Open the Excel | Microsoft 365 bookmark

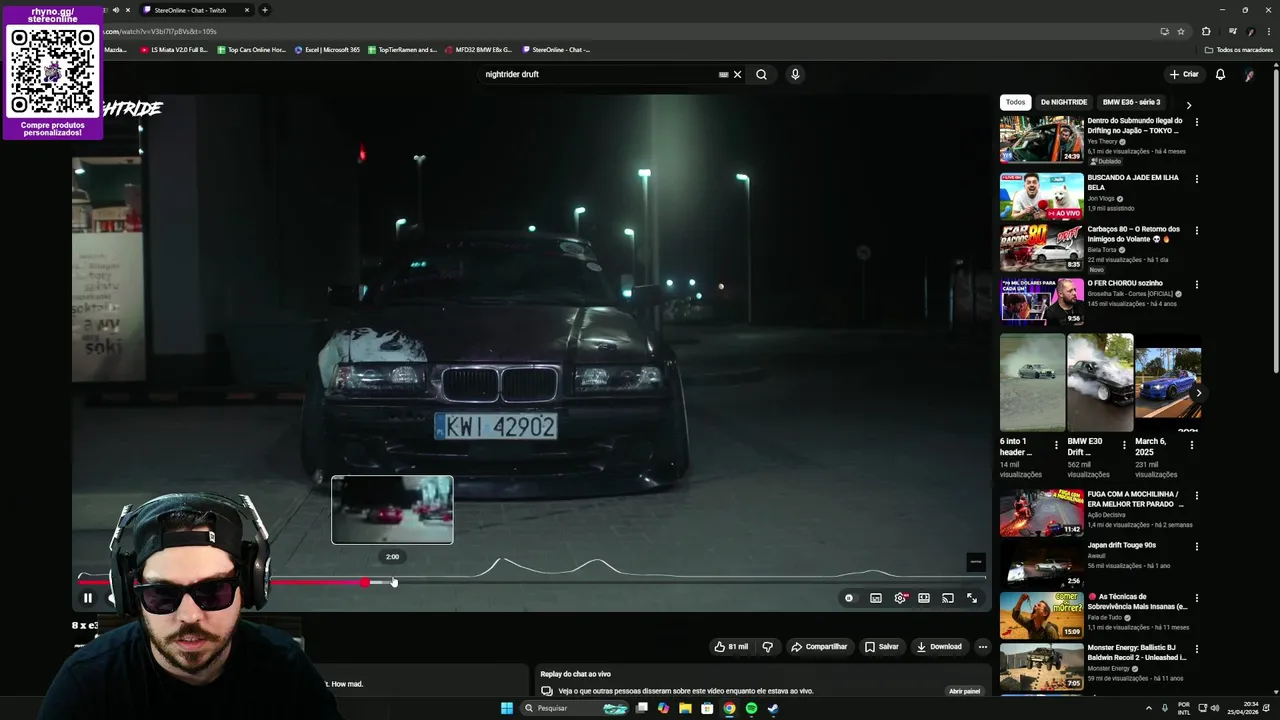[327, 49]
